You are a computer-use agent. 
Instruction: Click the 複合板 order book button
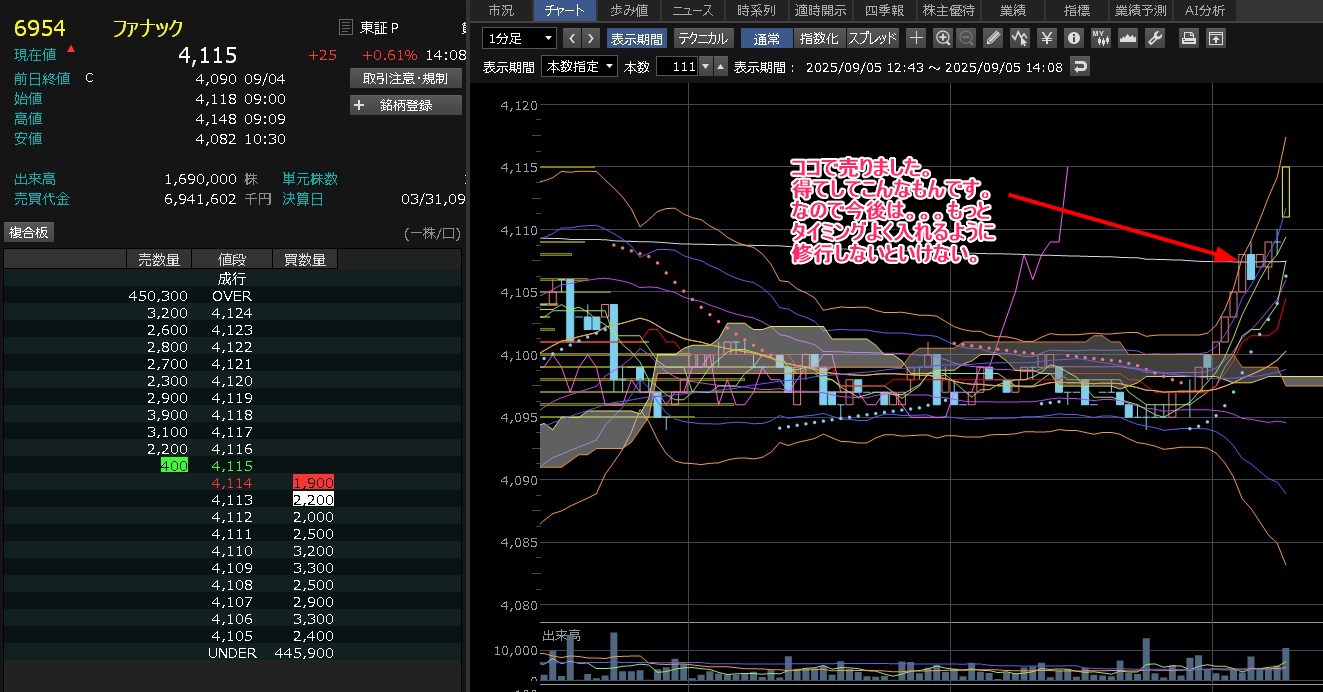click(29, 232)
